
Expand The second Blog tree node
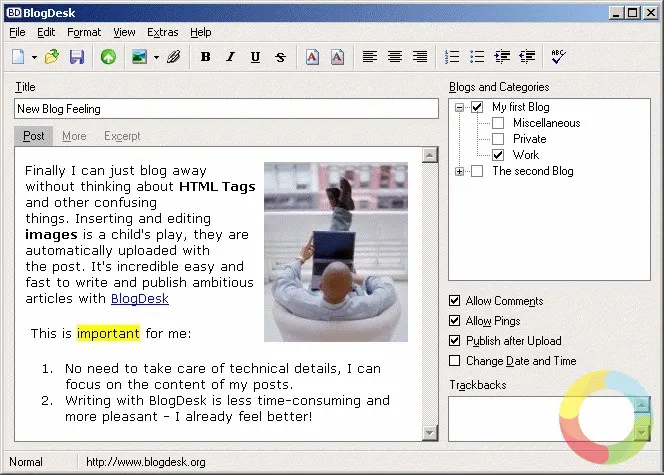point(459,171)
